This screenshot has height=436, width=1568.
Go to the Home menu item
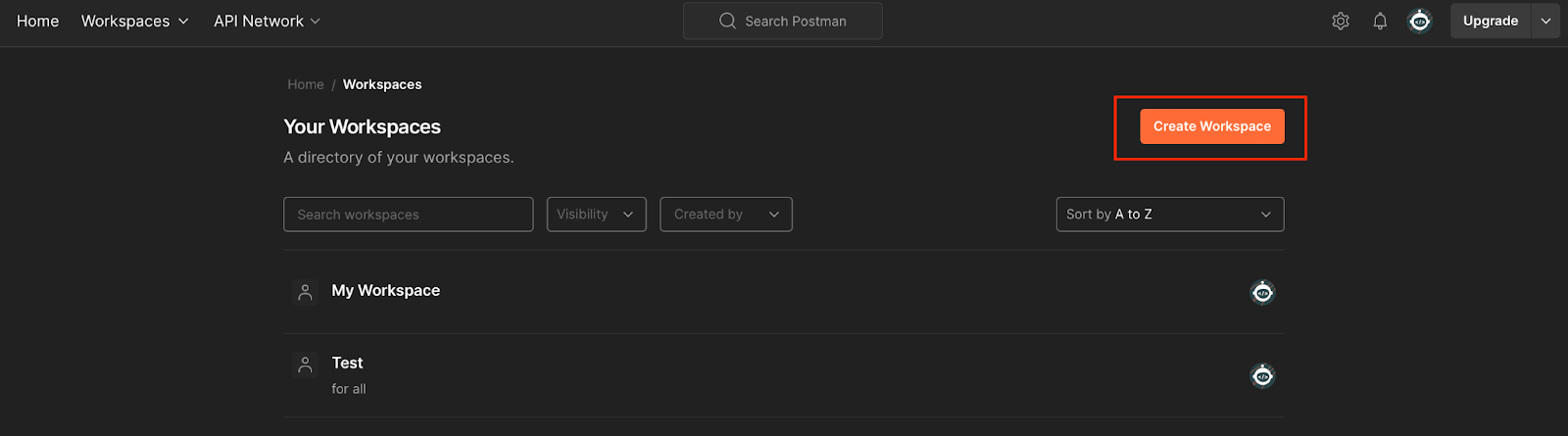37,21
